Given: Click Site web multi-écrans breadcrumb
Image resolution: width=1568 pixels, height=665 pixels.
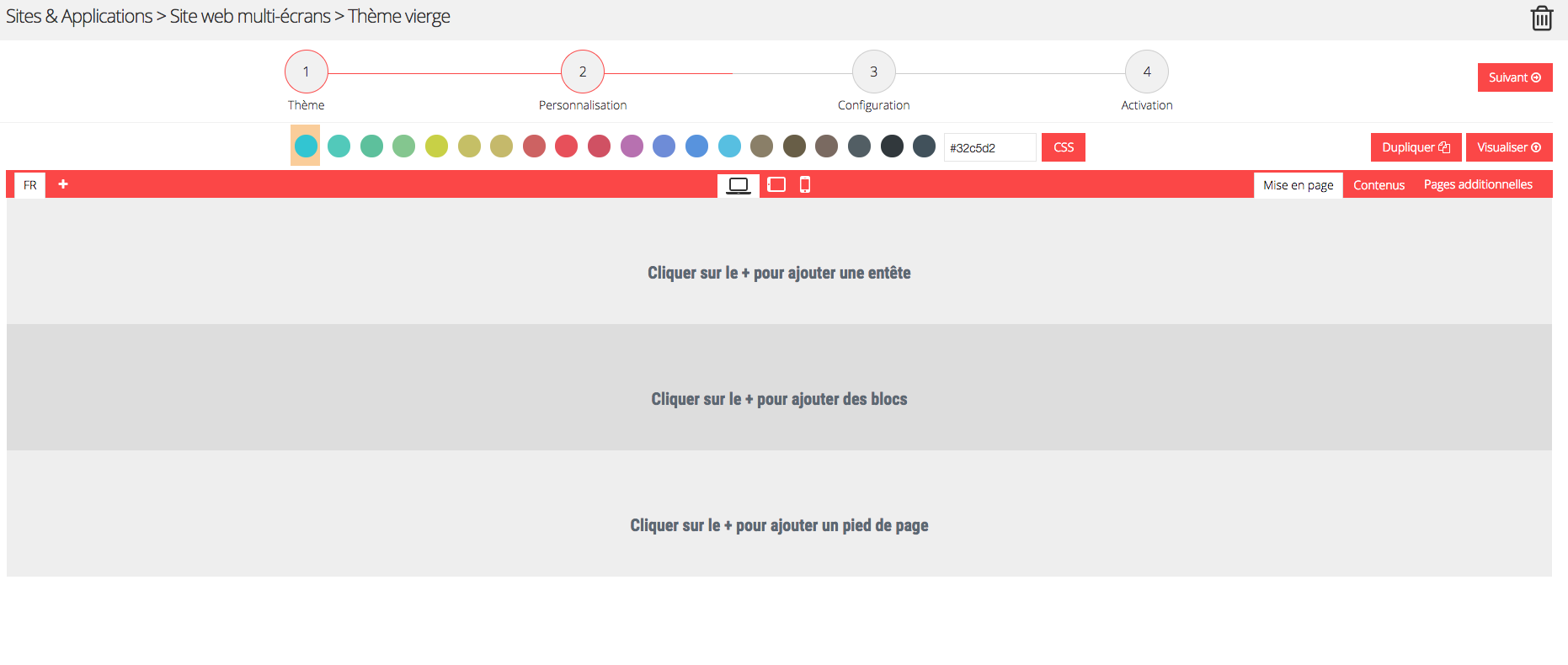Looking at the screenshot, I should (x=250, y=16).
